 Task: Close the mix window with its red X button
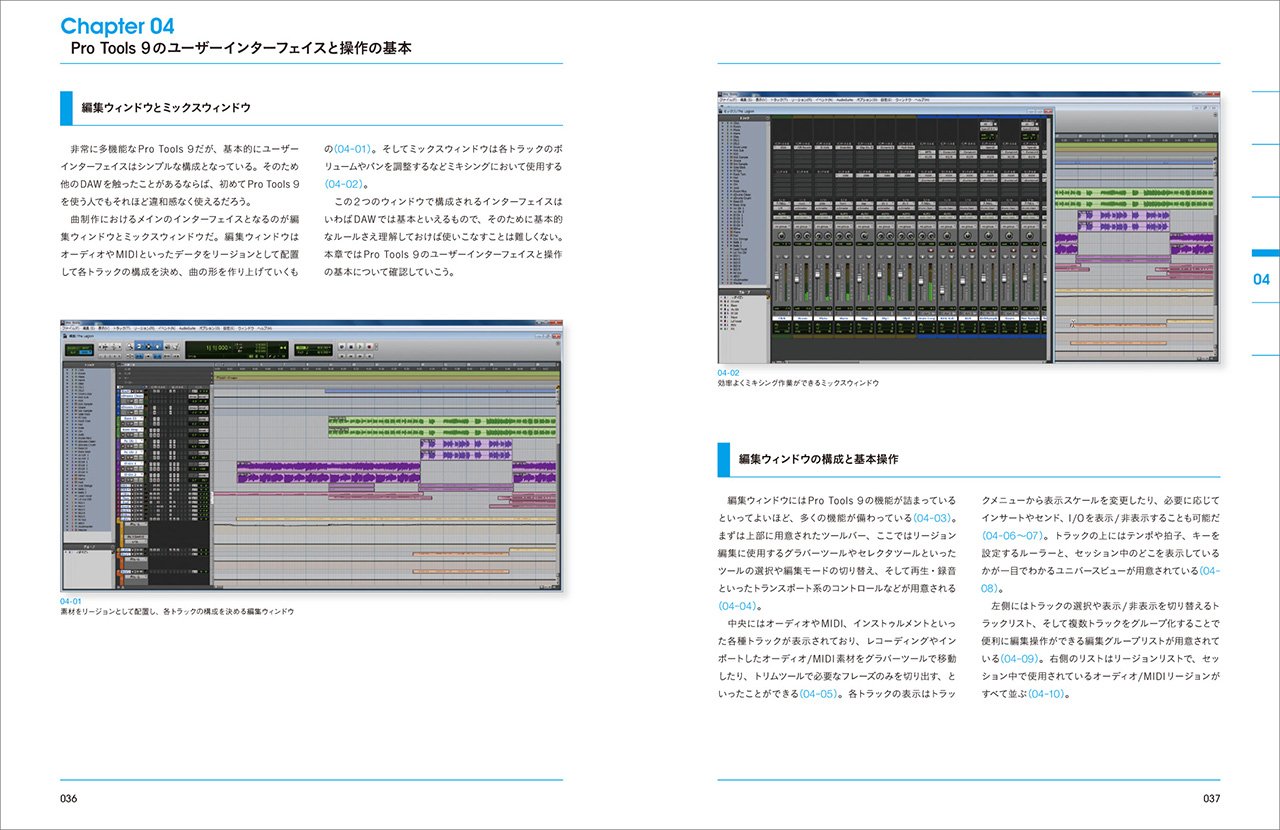pyautogui.click(x=1048, y=111)
